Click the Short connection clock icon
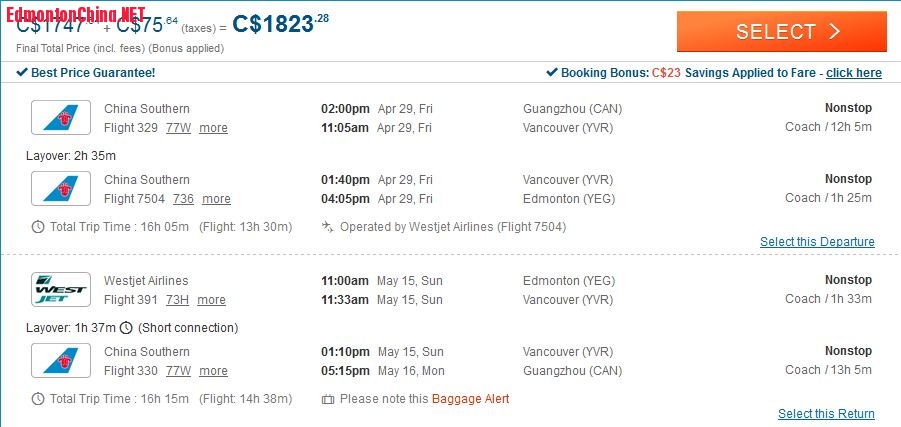This screenshot has height=427, width=901. 126,328
